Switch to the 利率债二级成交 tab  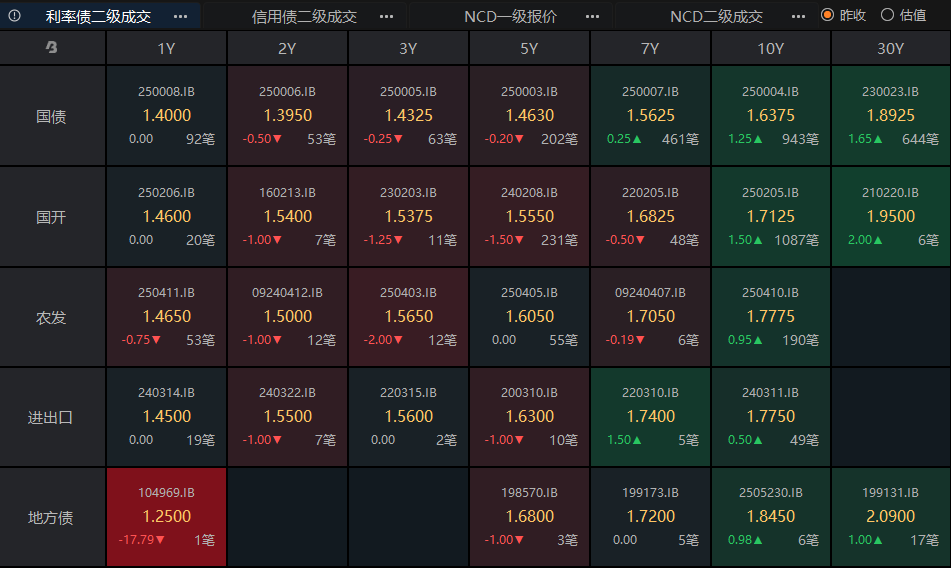tap(98, 16)
